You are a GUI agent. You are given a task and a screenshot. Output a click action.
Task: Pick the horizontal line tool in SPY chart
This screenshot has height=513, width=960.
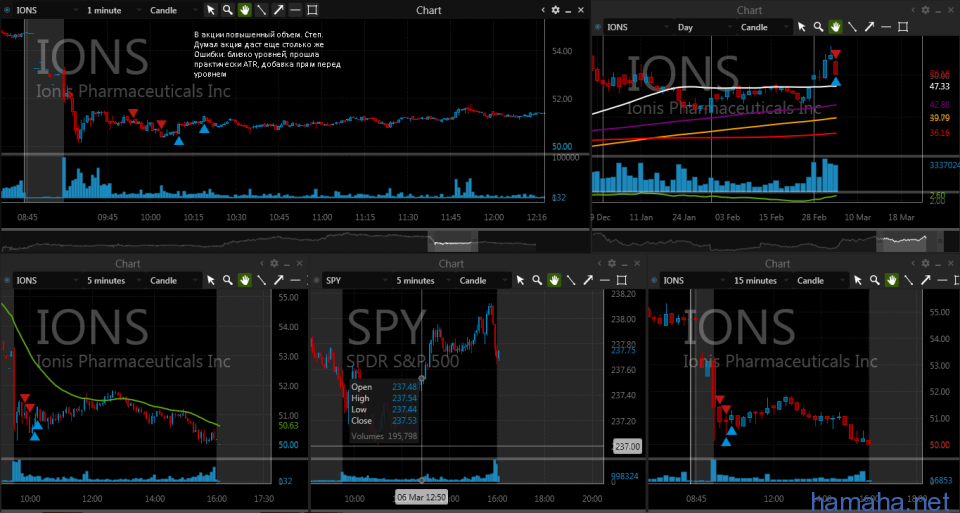click(604, 280)
